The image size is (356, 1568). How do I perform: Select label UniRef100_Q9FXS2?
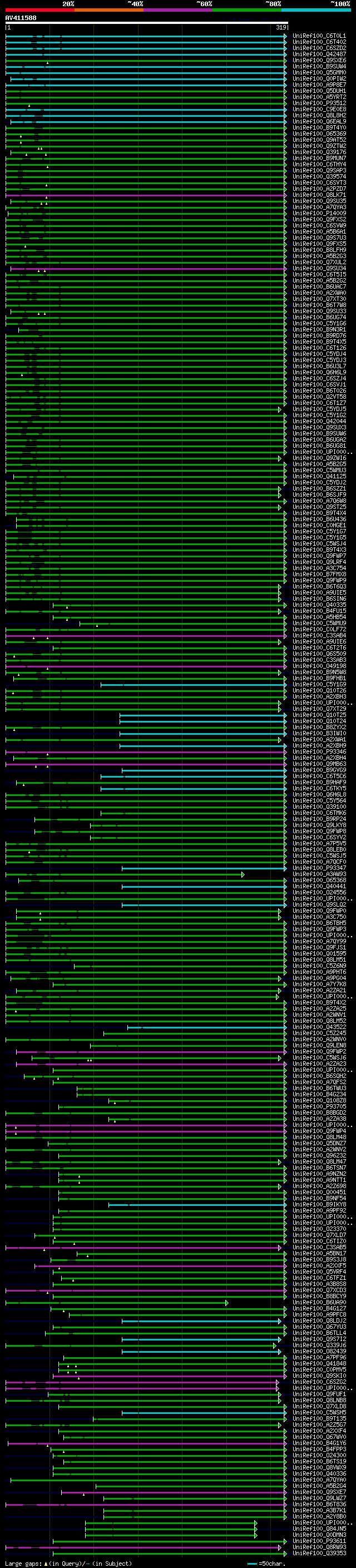(319, 219)
